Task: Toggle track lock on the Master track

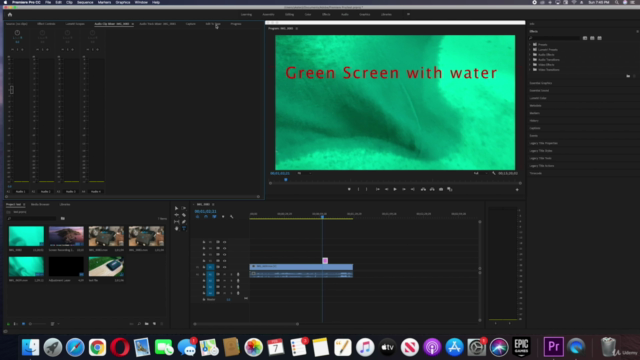Action: click(x=204, y=299)
